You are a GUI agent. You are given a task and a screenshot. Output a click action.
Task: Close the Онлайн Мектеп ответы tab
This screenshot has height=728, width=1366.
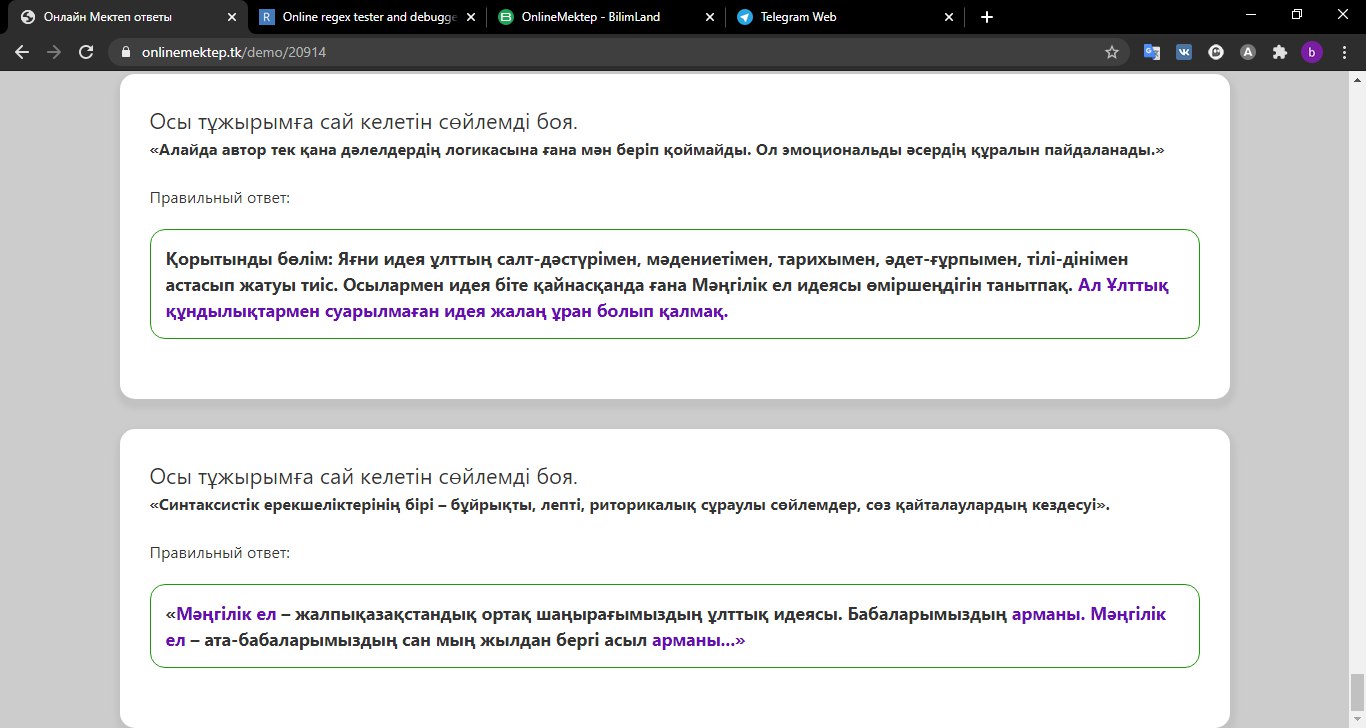[232, 17]
